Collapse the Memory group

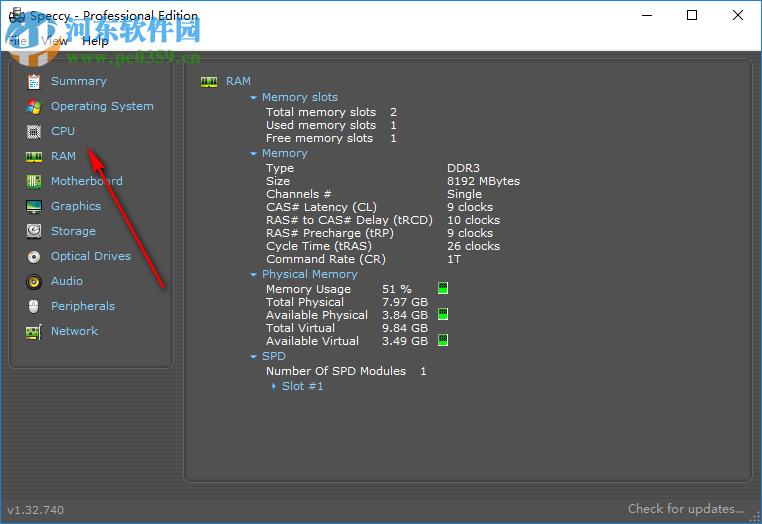253,154
